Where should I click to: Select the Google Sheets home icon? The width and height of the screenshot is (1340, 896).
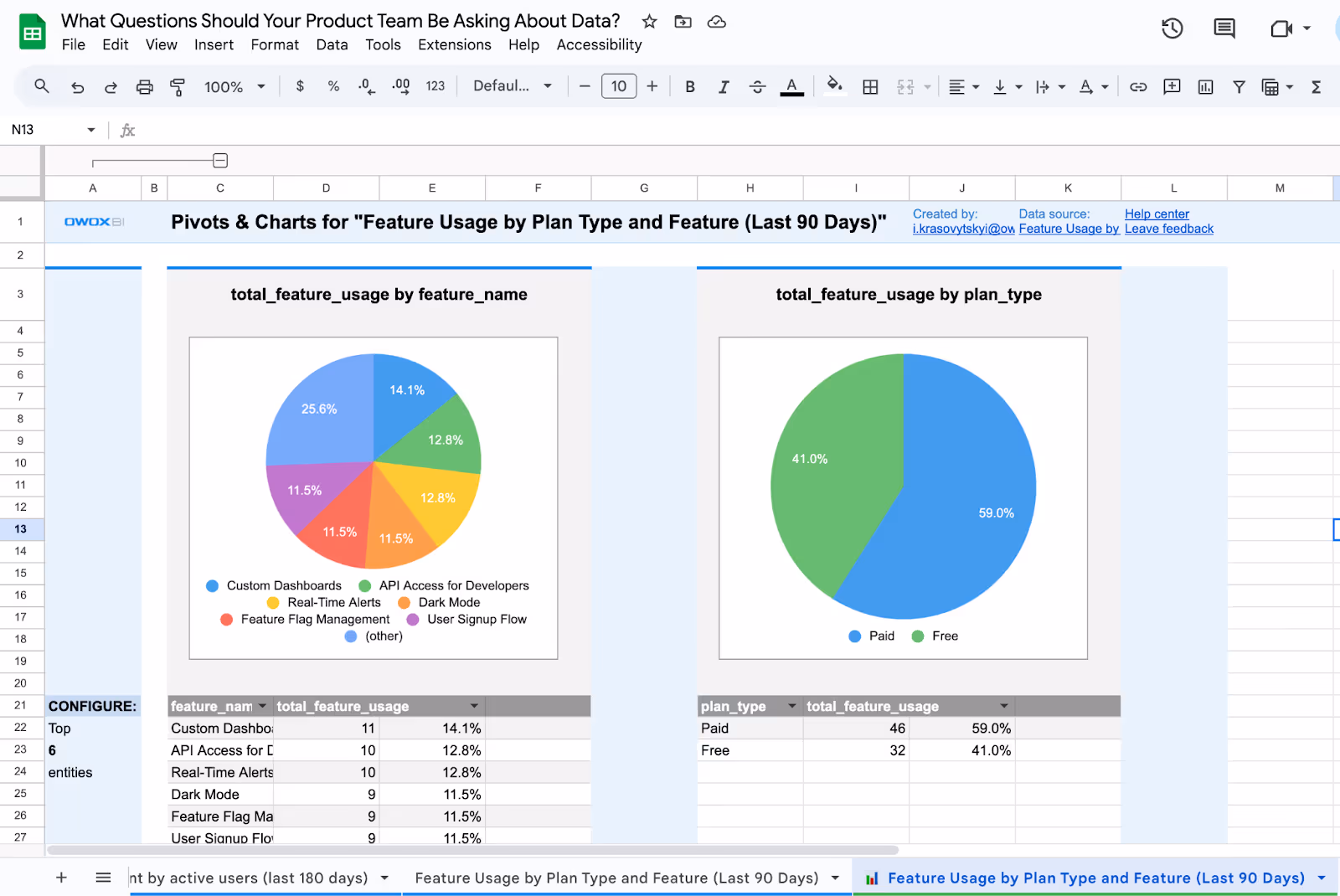[32, 33]
